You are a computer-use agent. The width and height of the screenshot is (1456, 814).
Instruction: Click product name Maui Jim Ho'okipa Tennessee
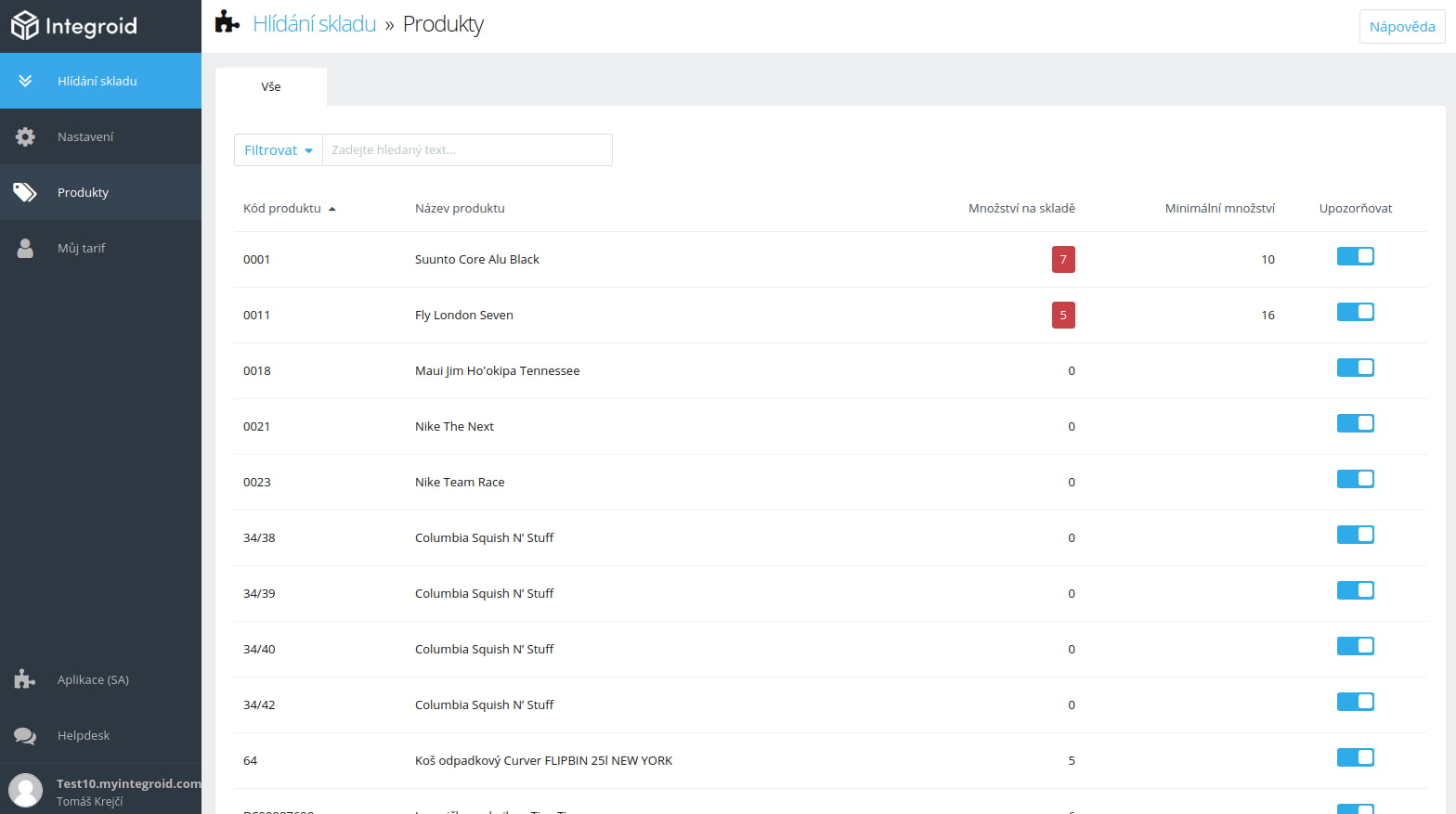[x=498, y=370]
